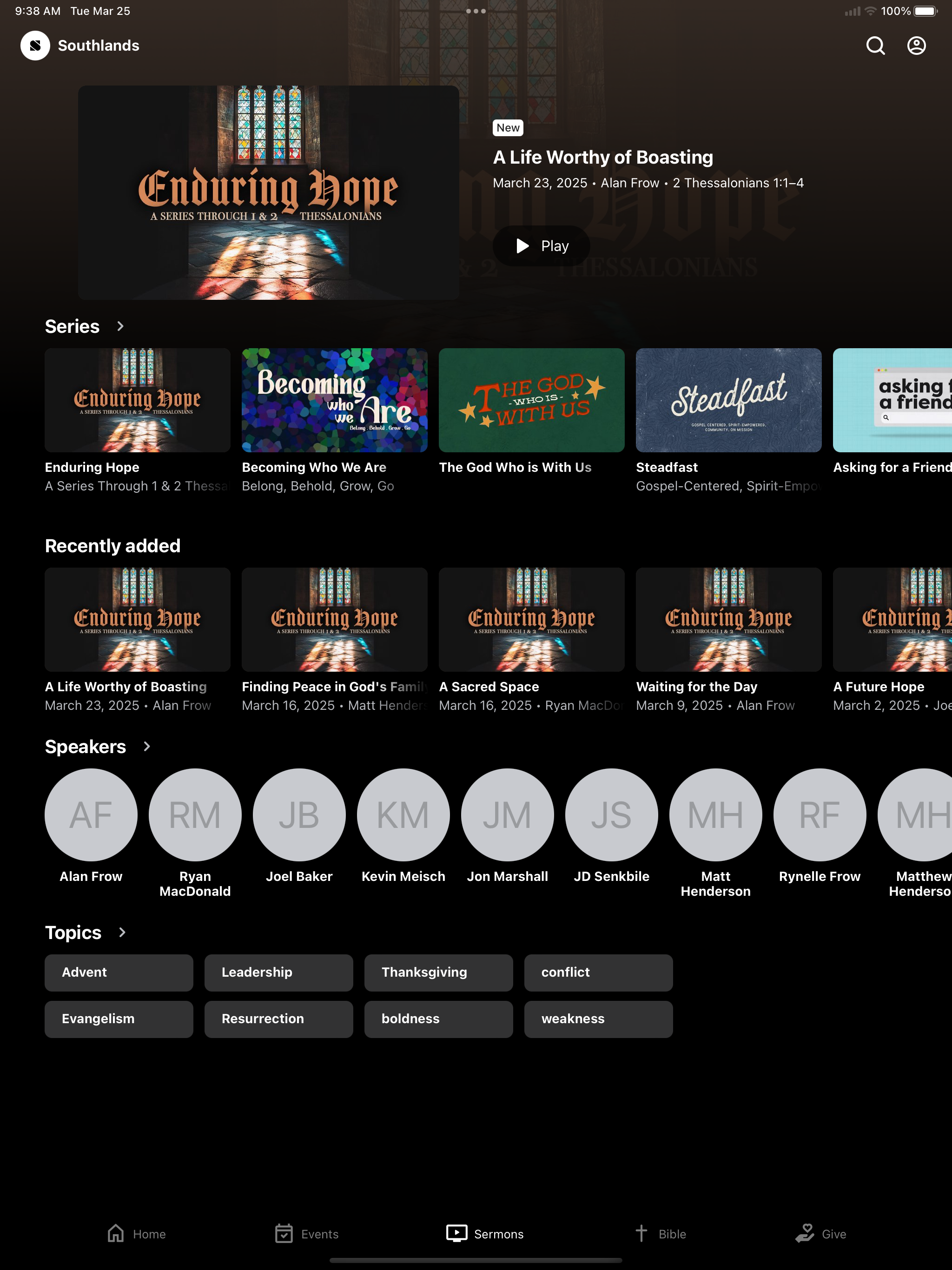Tap the Waiting for the Day title text

pos(696,687)
